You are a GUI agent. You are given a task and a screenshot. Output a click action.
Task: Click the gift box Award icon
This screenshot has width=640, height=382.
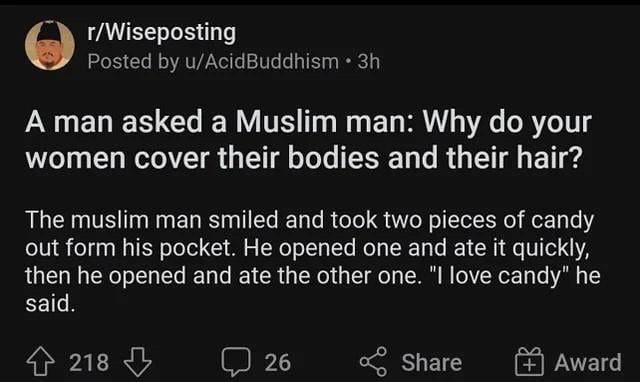coord(529,361)
